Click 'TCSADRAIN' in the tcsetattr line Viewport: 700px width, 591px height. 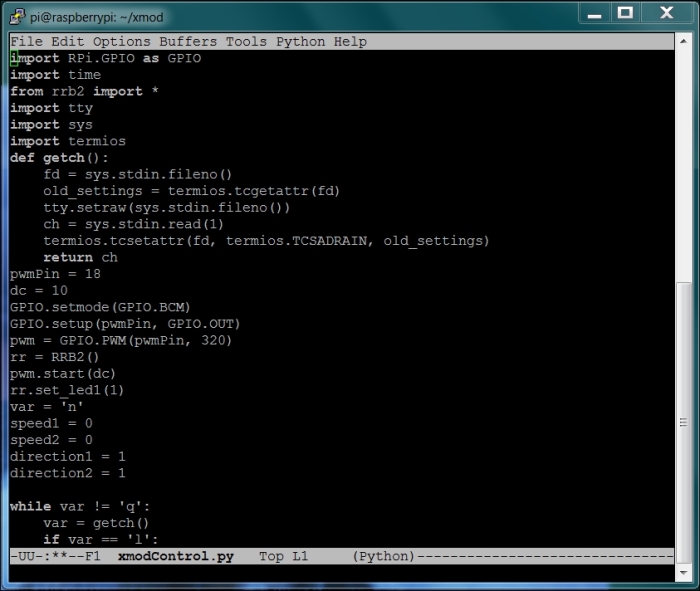(x=329, y=241)
